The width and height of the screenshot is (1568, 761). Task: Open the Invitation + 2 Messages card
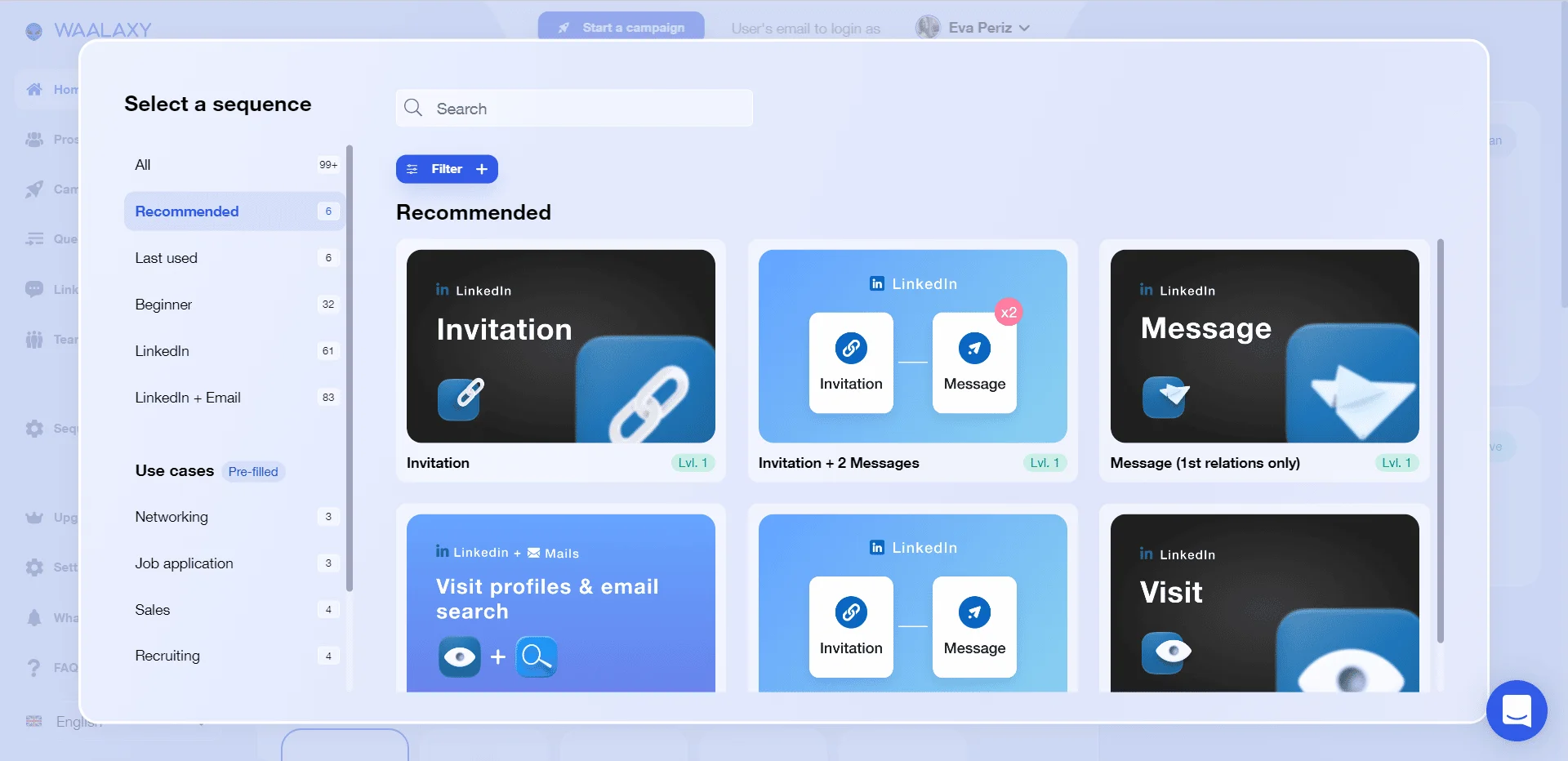click(912, 360)
